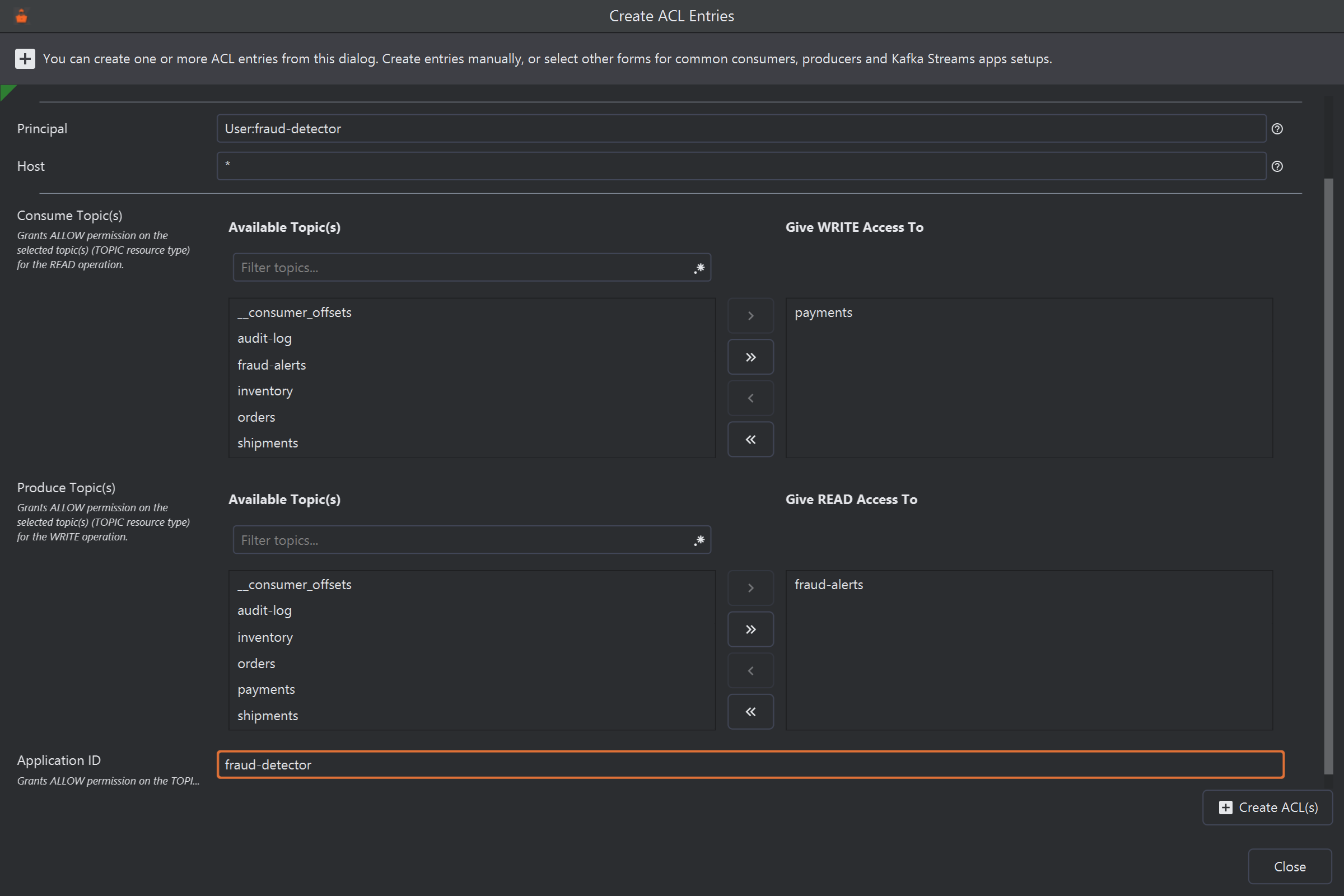Click the plus icon in the dialog header banner

point(25,58)
